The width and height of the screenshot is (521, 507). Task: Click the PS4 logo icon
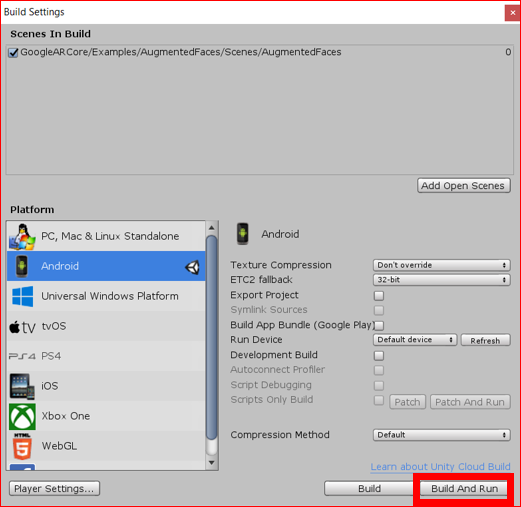click(22, 356)
